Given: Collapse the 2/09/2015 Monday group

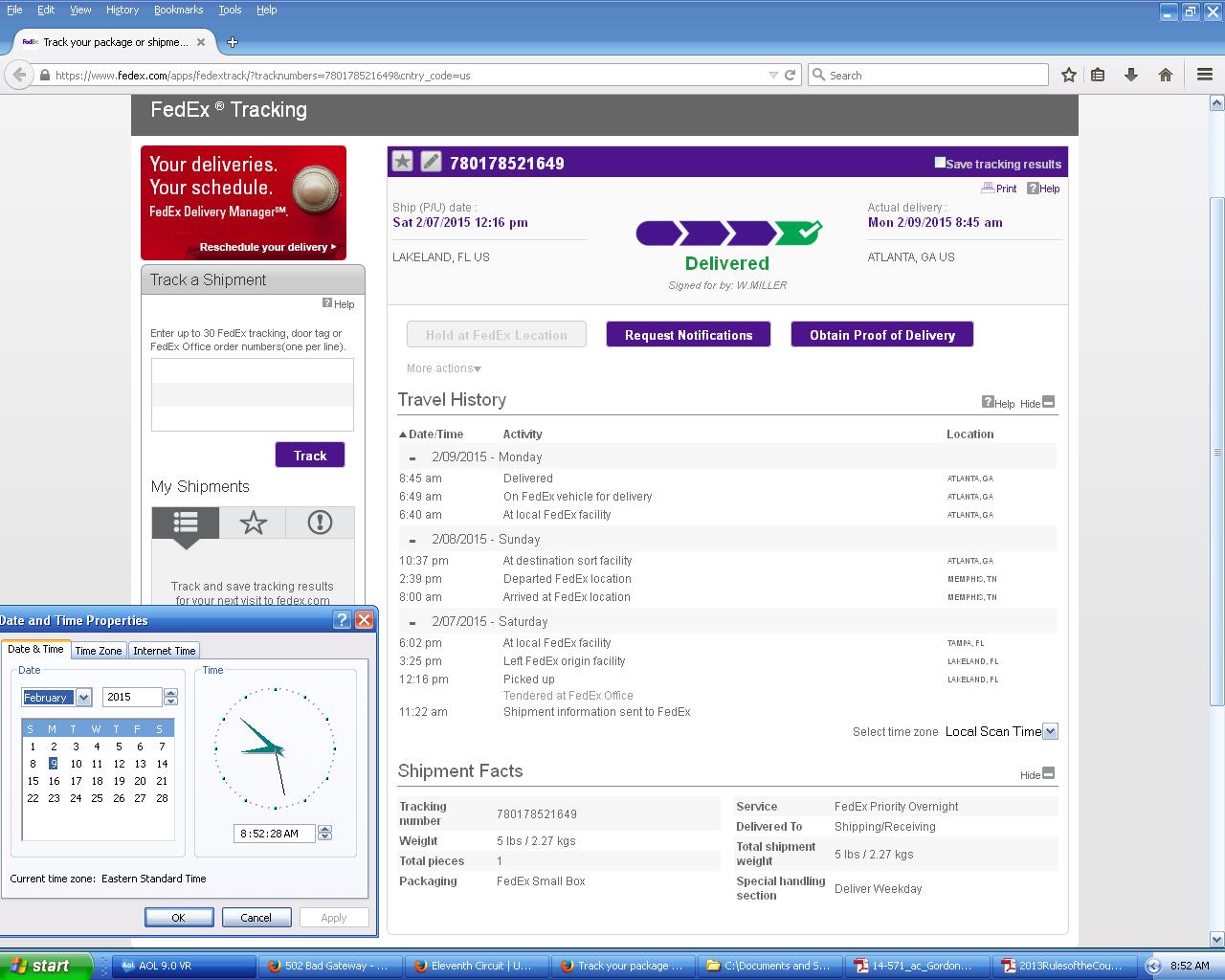Looking at the screenshot, I should coord(412,458).
